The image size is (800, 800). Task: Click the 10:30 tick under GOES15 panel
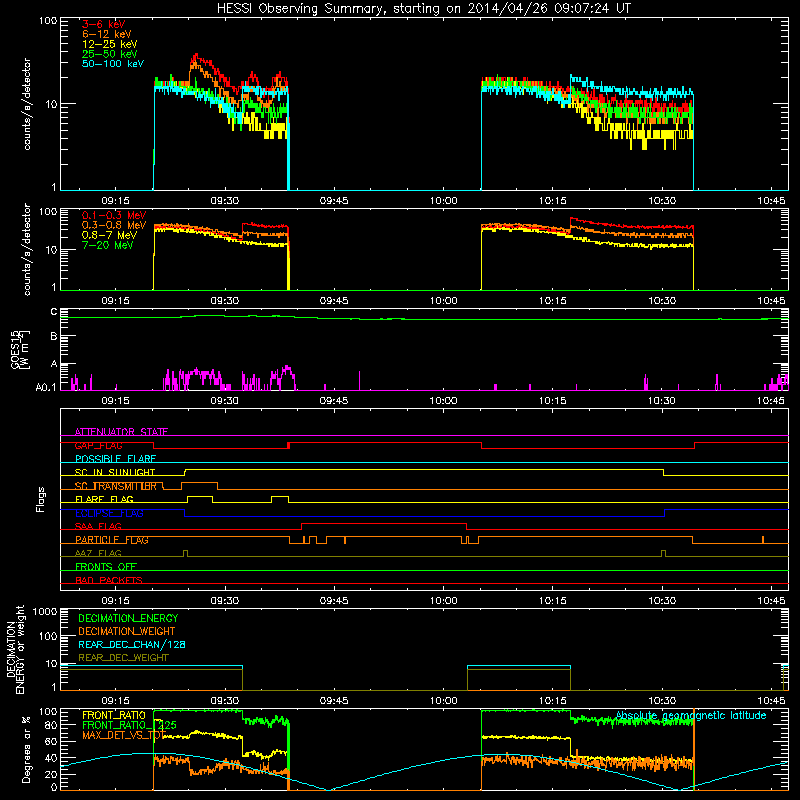662,401
